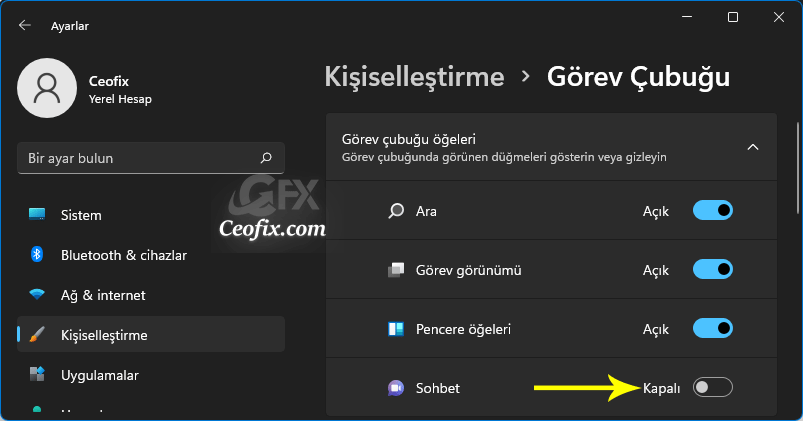This screenshot has height=421, width=803.
Task: Click the Sistem monitor icon
Action: (x=37, y=215)
